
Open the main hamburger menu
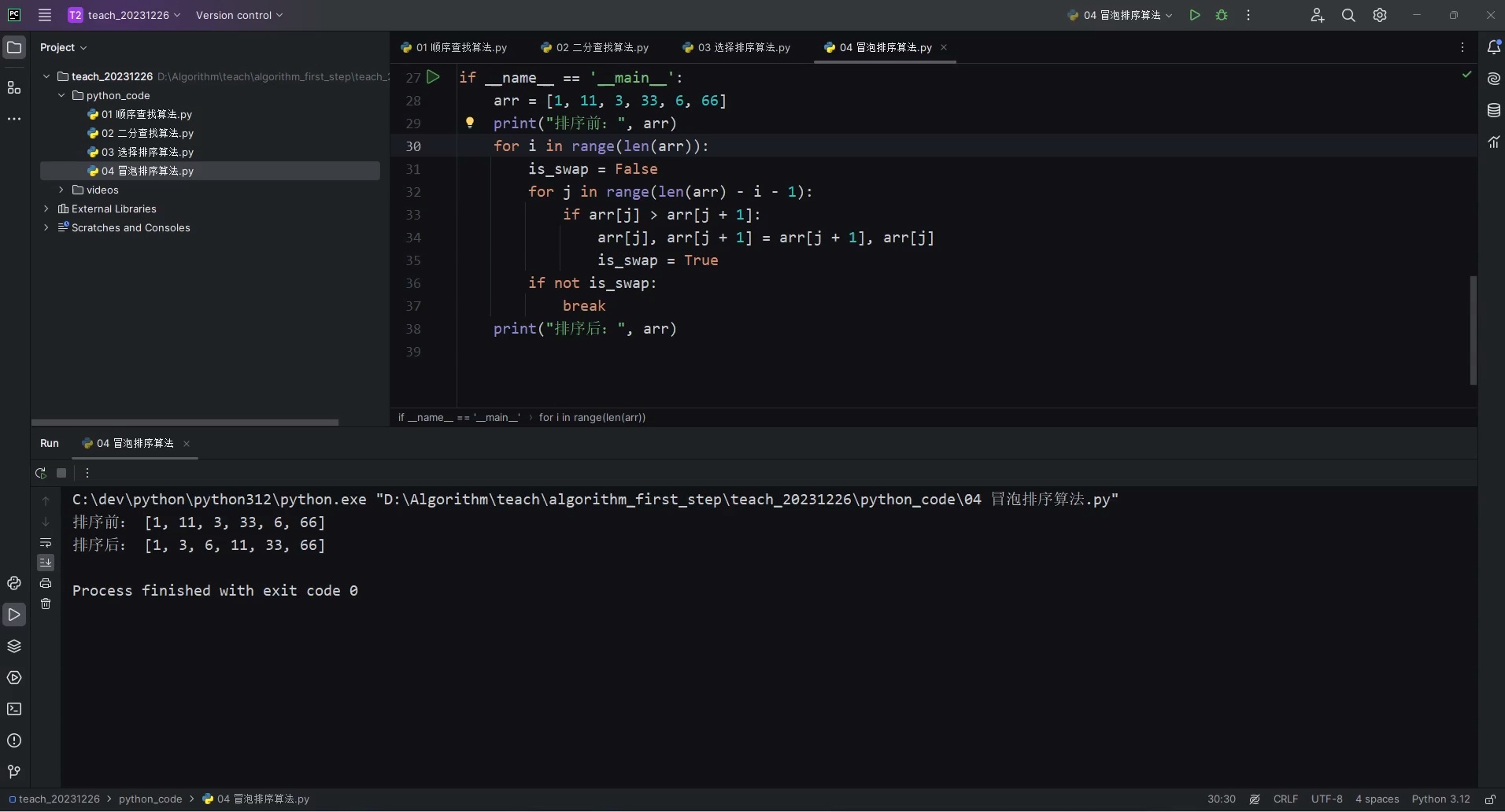[44, 15]
